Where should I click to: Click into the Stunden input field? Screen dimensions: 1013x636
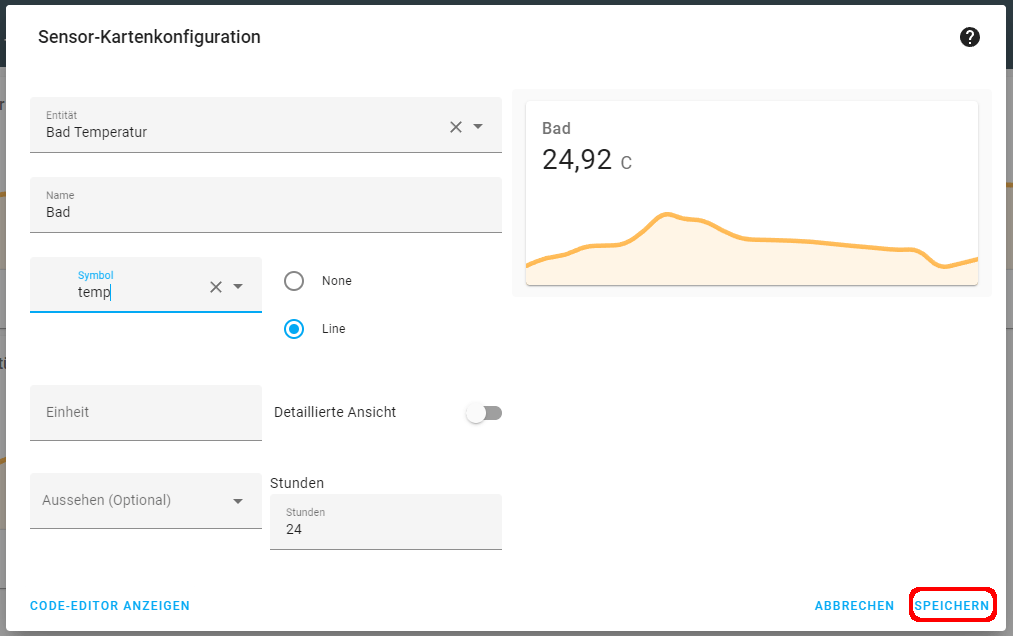(386, 522)
